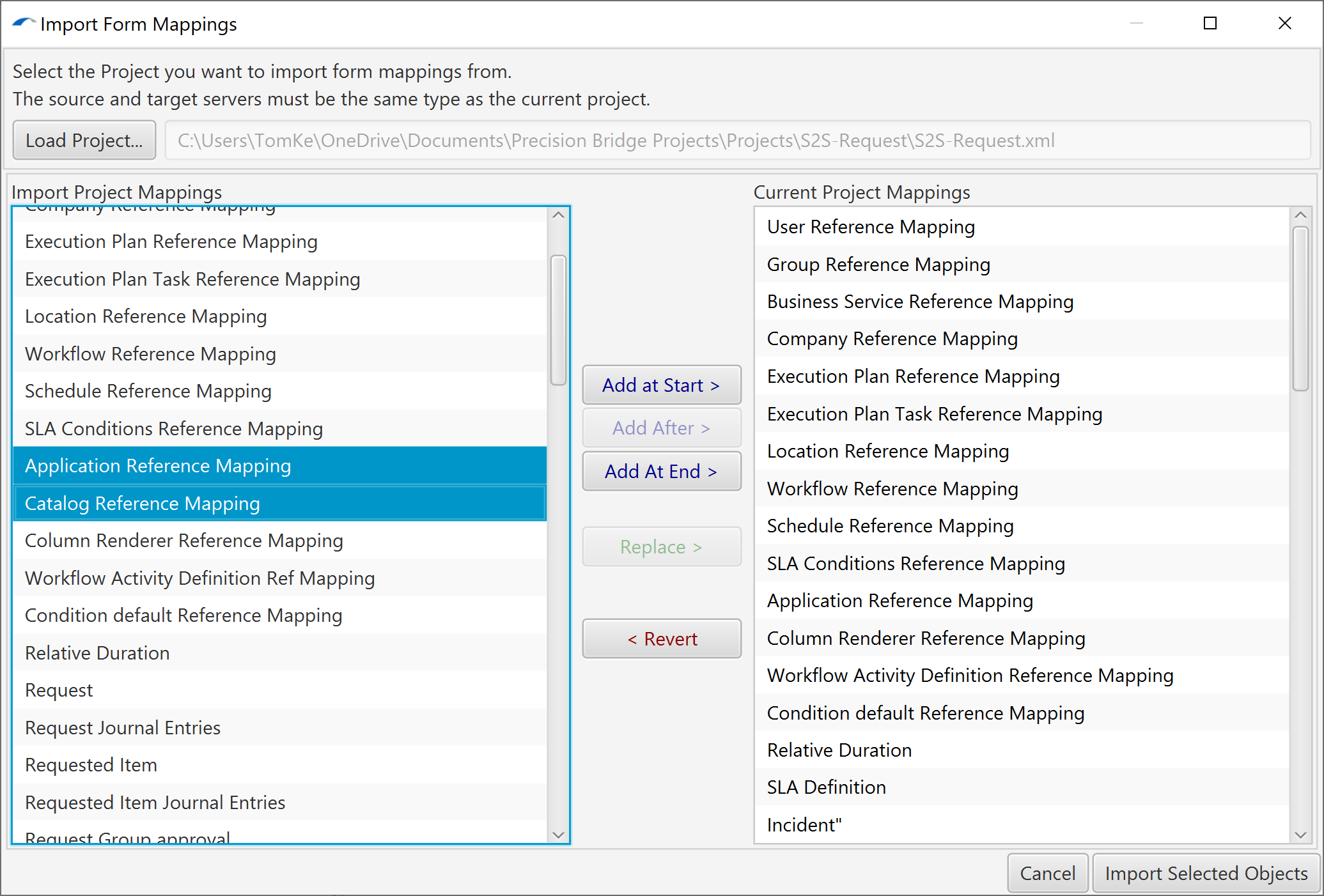Select Request in import list
This screenshot has height=896, width=1324.
(280, 690)
